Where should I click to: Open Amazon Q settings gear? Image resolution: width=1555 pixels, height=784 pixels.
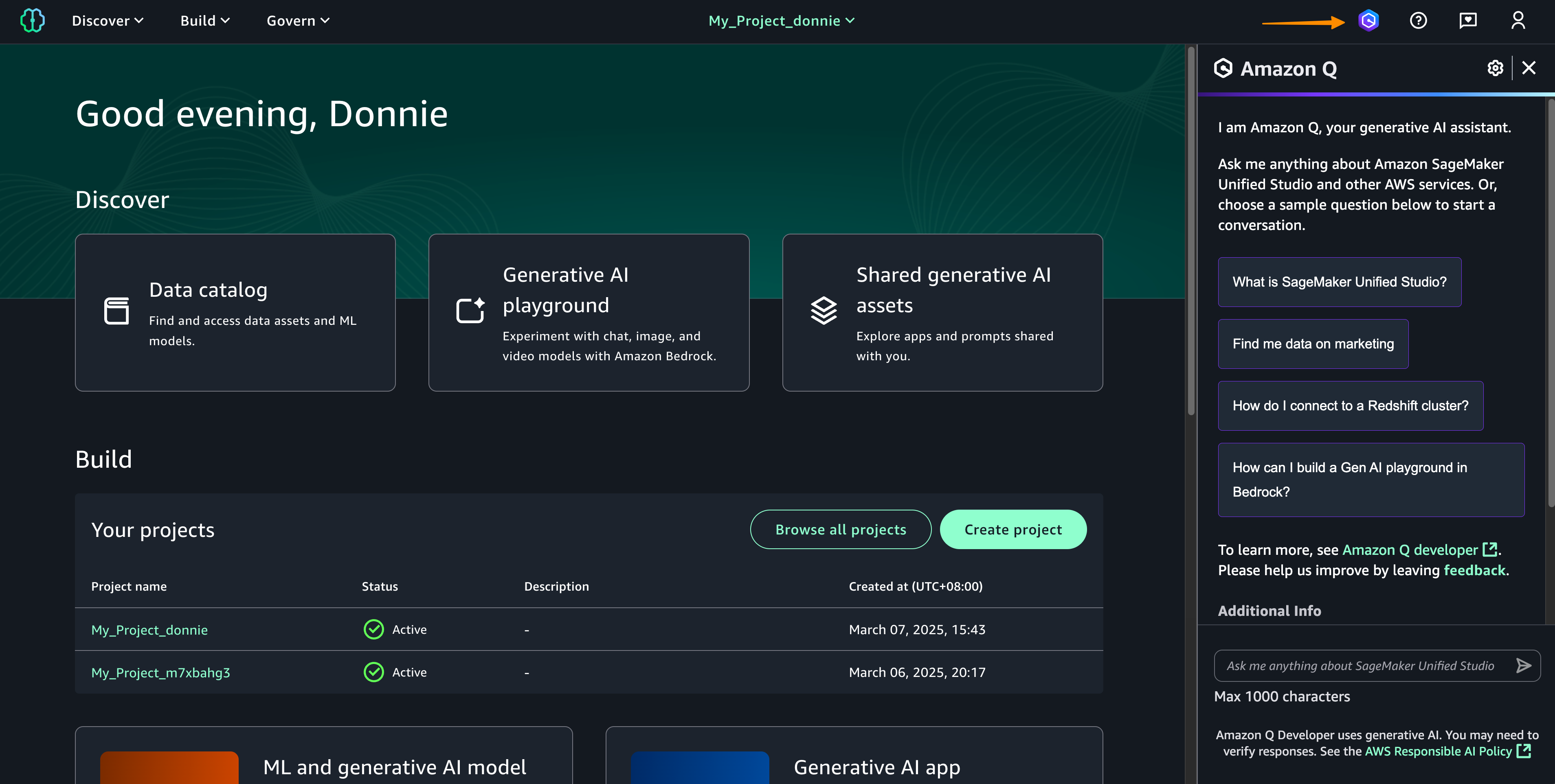point(1495,68)
